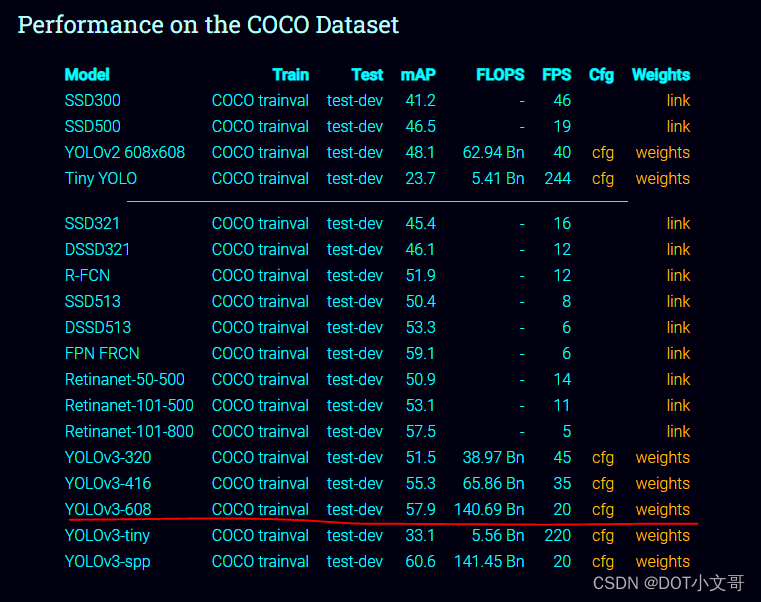The height and width of the screenshot is (602, 761).
Task: Download YOLOv3-spp weights
Action: tap(662, 562)
